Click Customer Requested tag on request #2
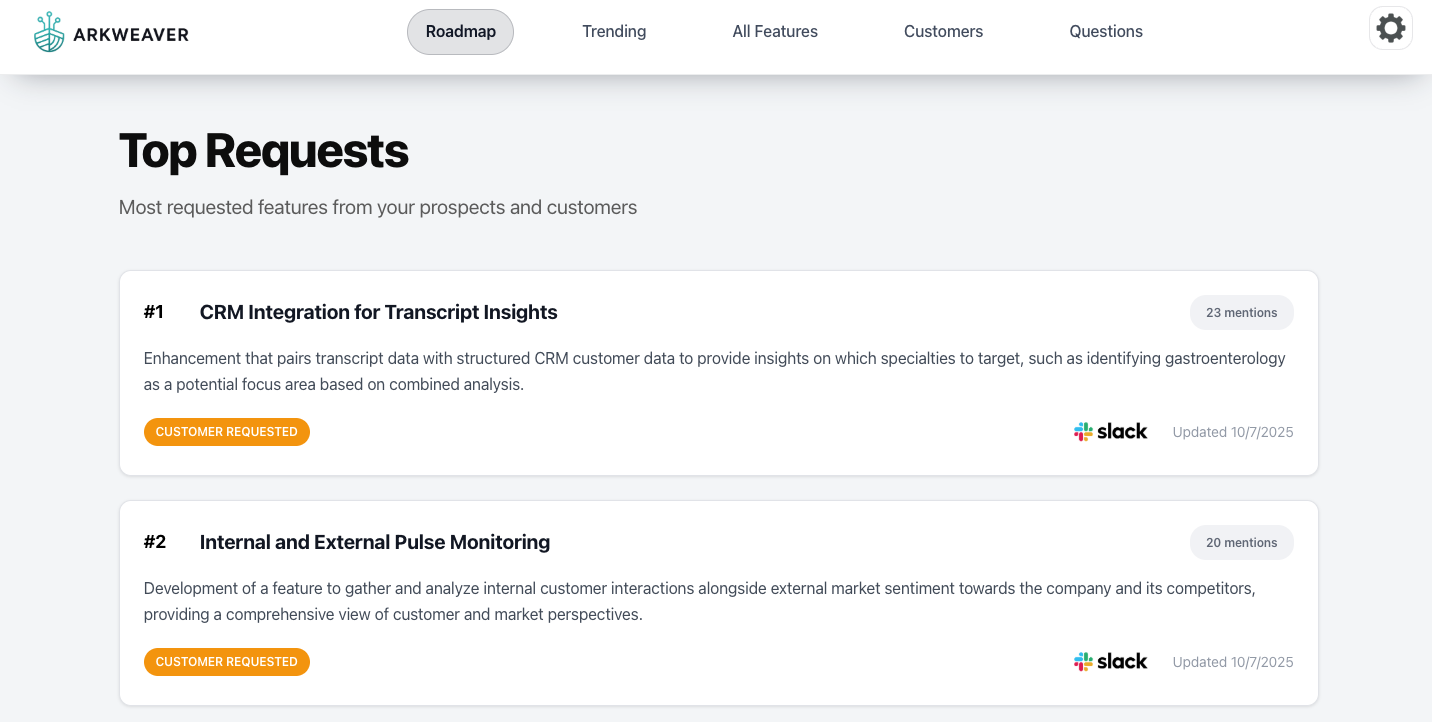 (227, 662)
